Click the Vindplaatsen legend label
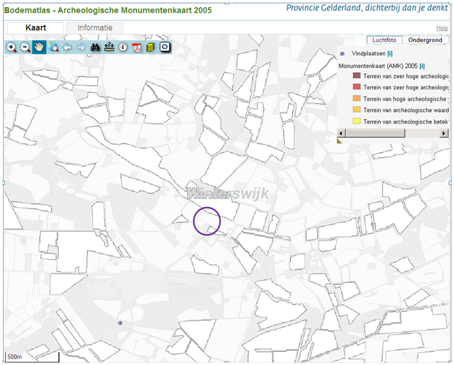 (x=368, y=54)
